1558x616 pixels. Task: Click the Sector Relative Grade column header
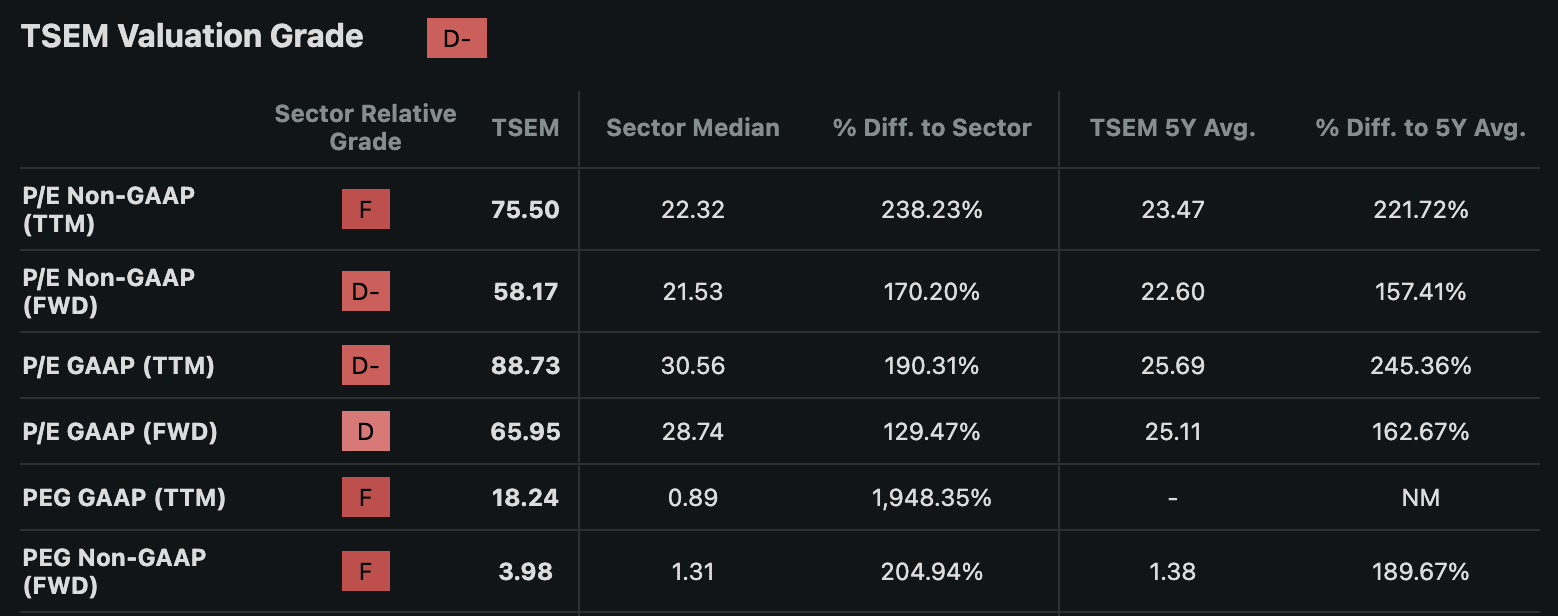[x=366, y=128]
